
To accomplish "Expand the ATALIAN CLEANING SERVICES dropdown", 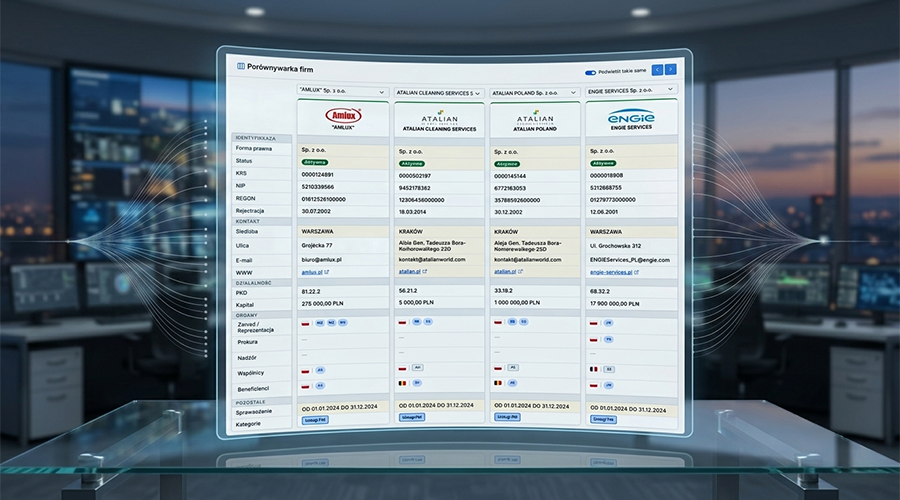I will click(439, 92).
